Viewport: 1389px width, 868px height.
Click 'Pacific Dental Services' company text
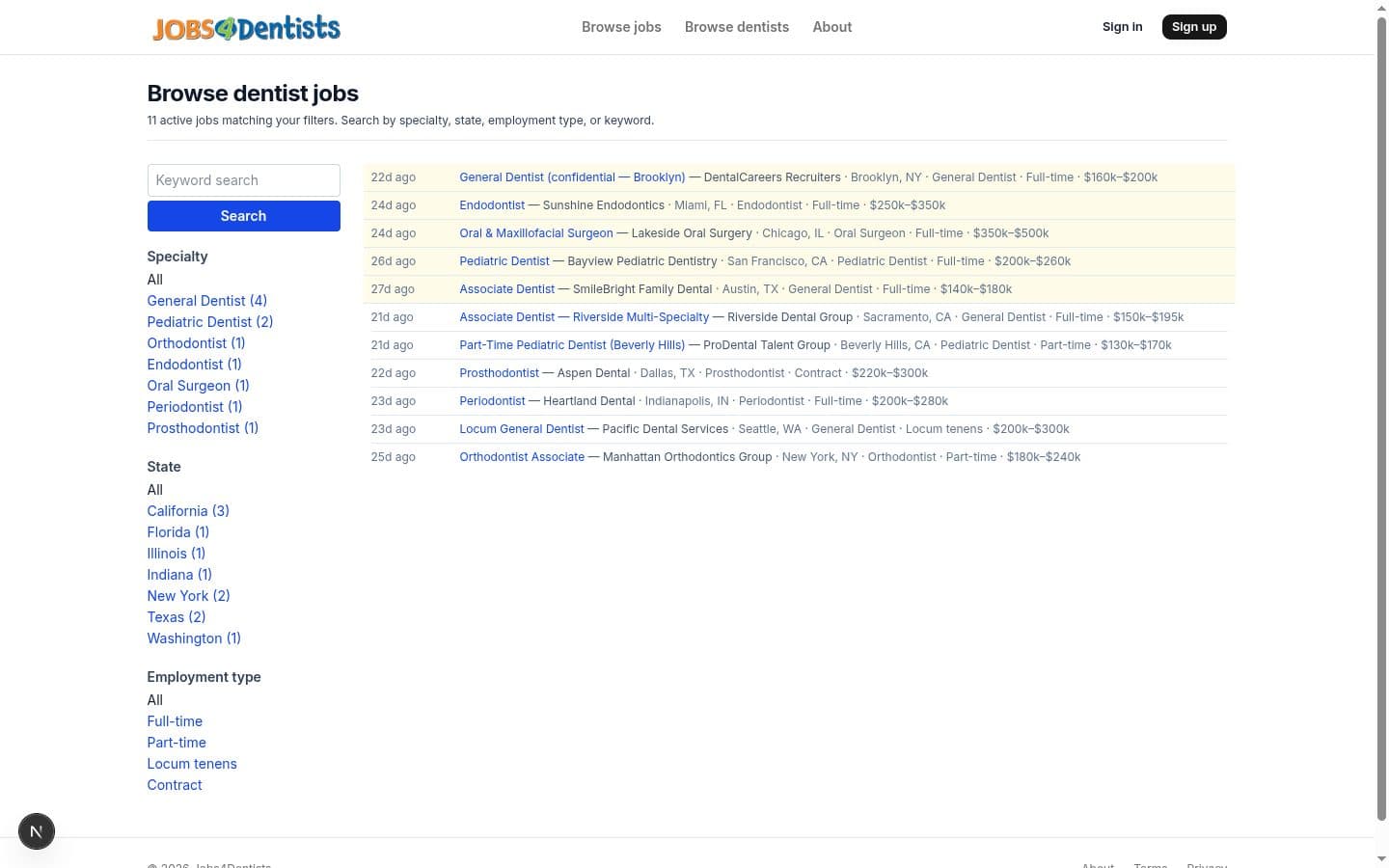tap(666, 429)
